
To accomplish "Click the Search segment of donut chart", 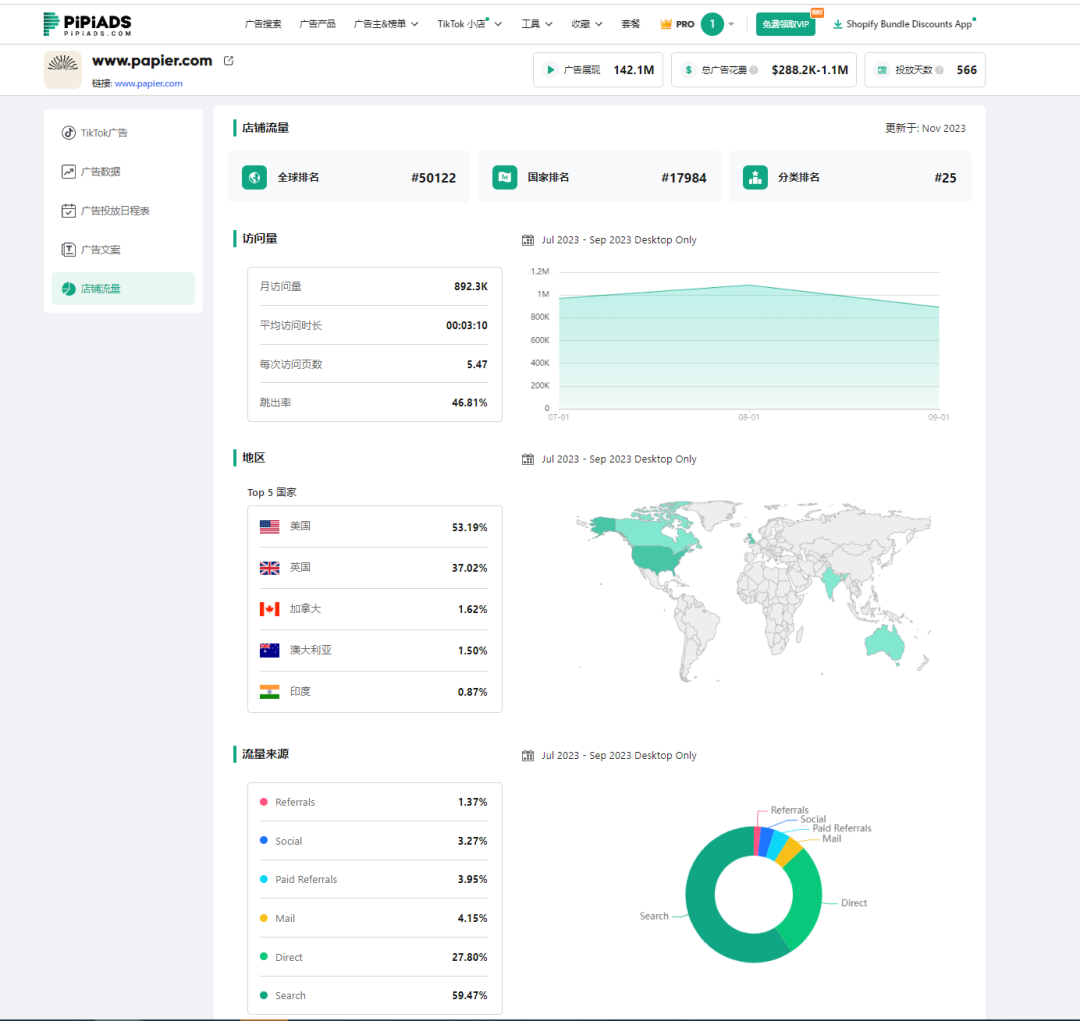I will tap(703, 909).
